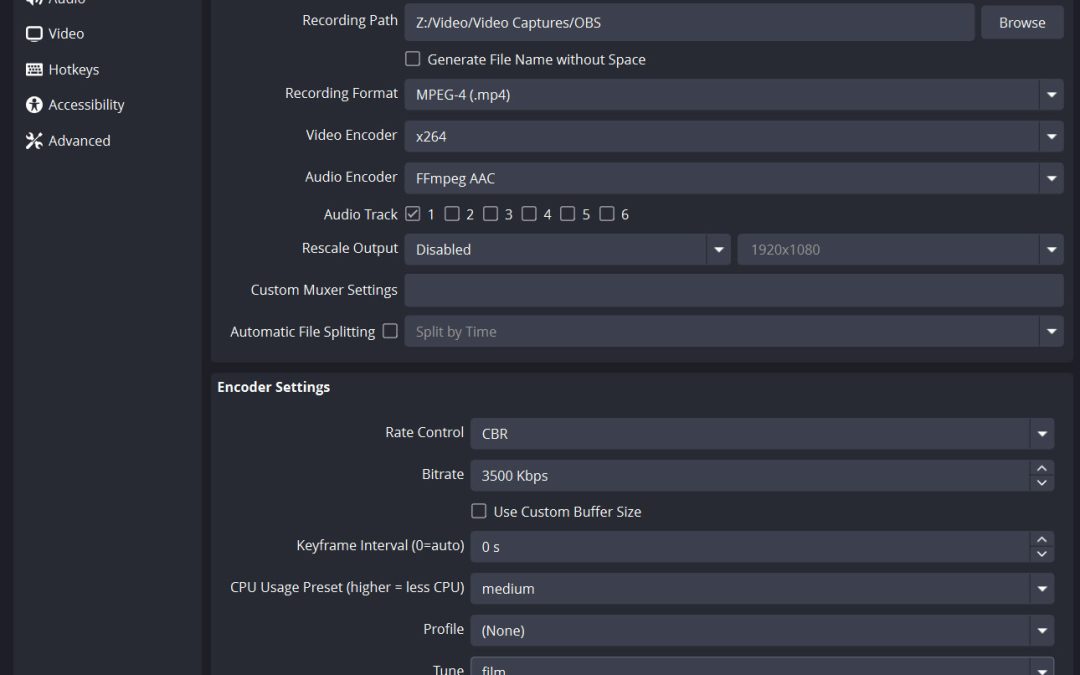
Task: Open the CPU Usage Preset dropdown
Action: [x=761, y=589]
